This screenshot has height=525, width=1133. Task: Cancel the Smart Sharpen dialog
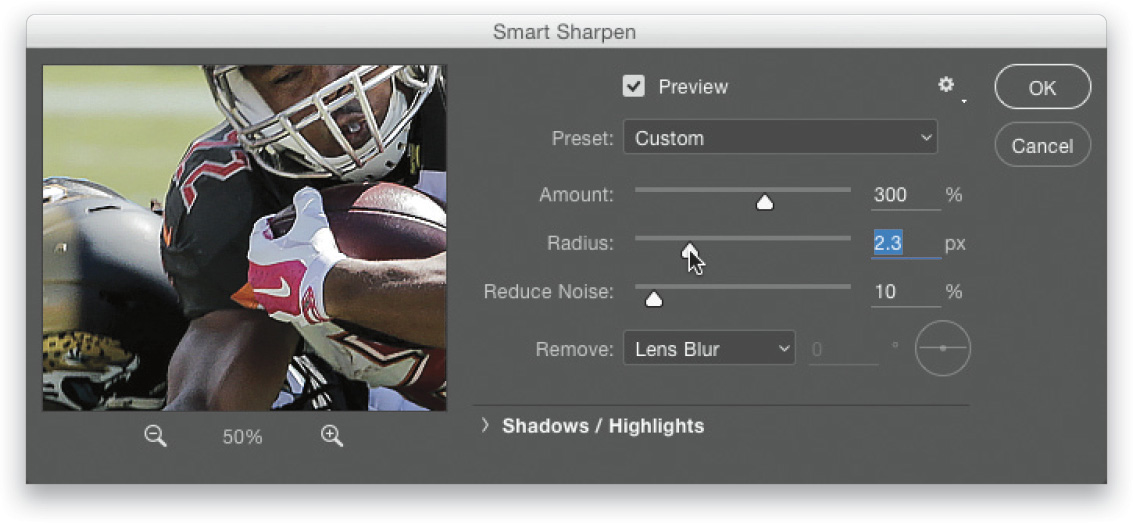tap(1043, 145)
